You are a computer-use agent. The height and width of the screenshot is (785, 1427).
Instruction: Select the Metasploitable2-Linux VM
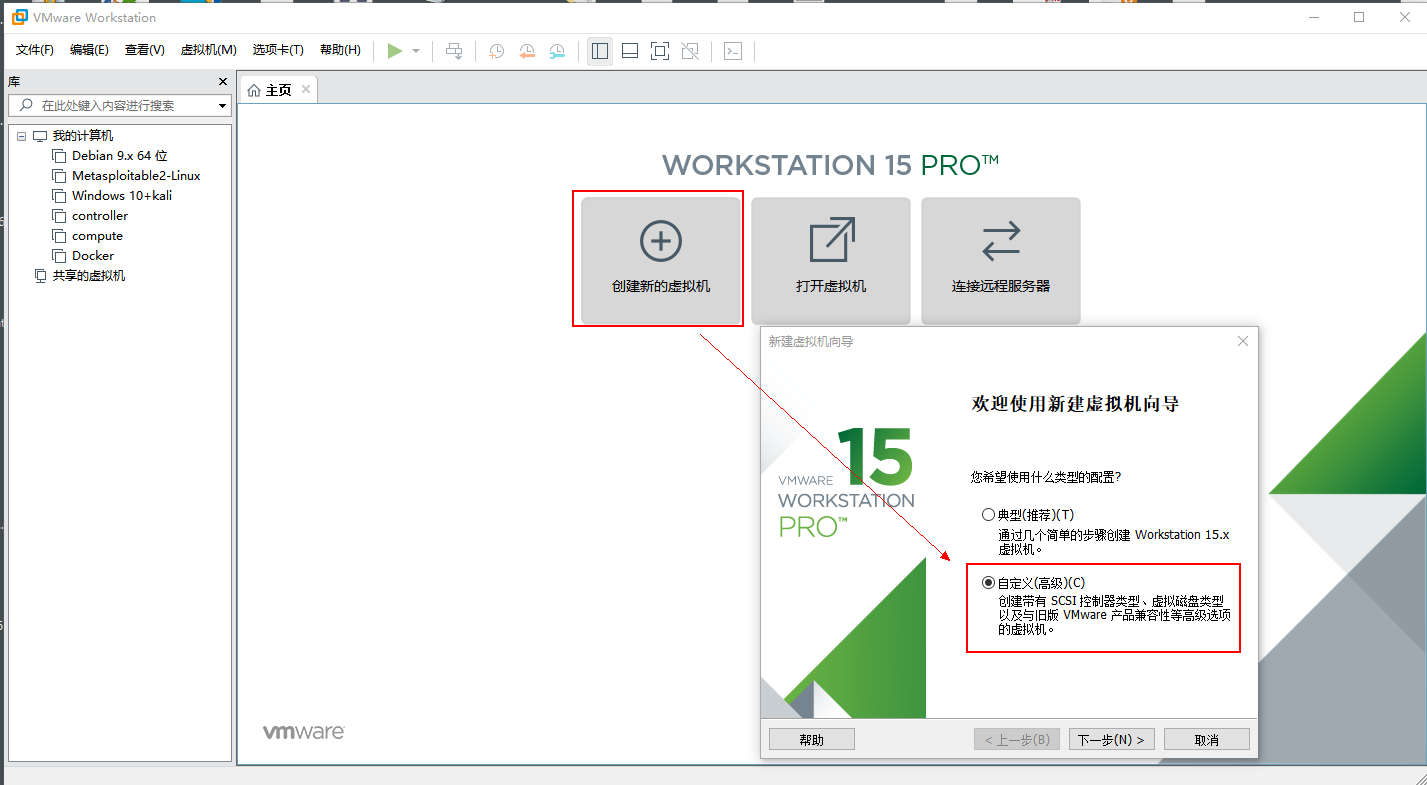pos(136,176)
